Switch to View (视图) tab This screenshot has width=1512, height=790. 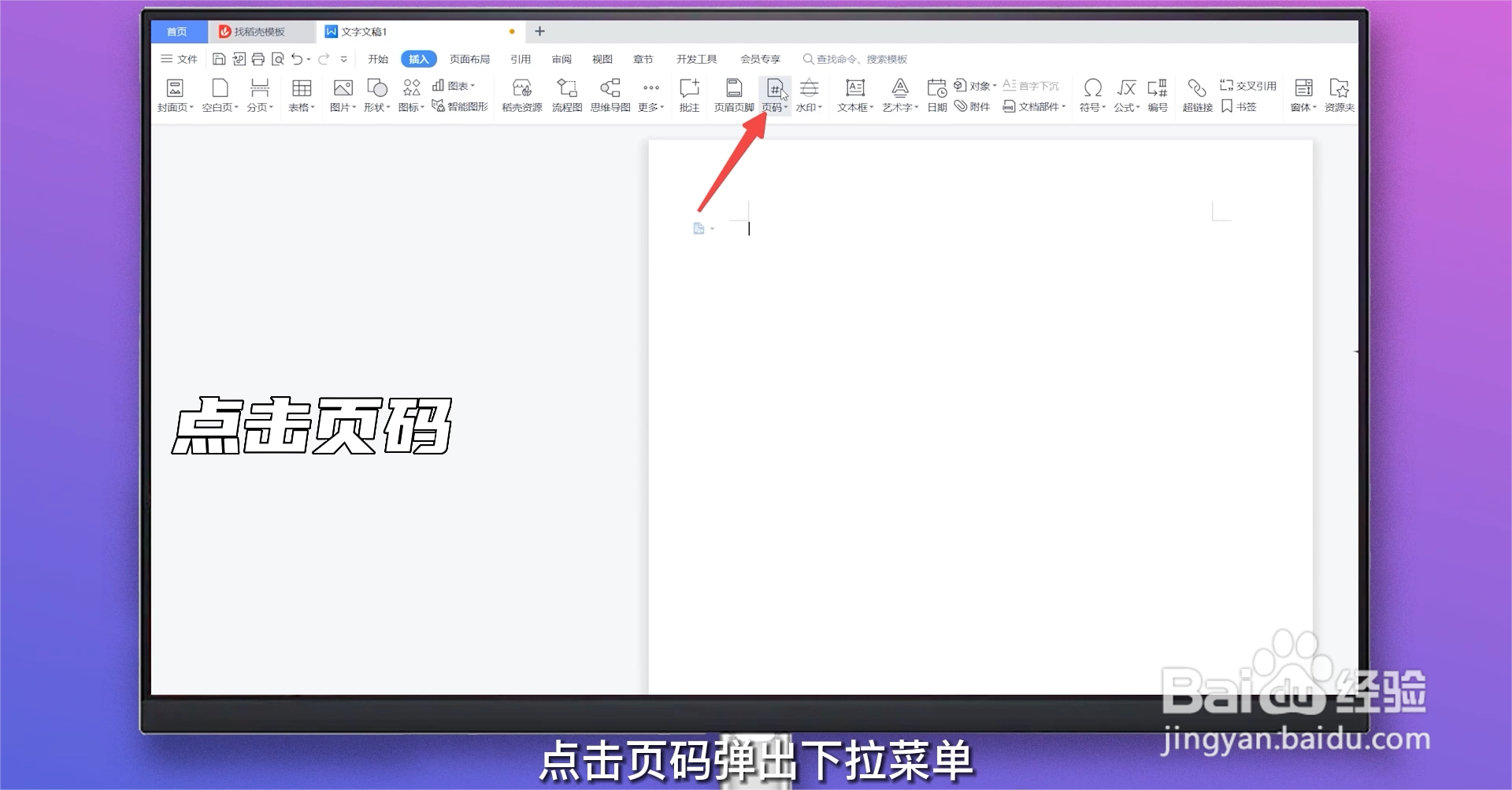tap(602, 59)
